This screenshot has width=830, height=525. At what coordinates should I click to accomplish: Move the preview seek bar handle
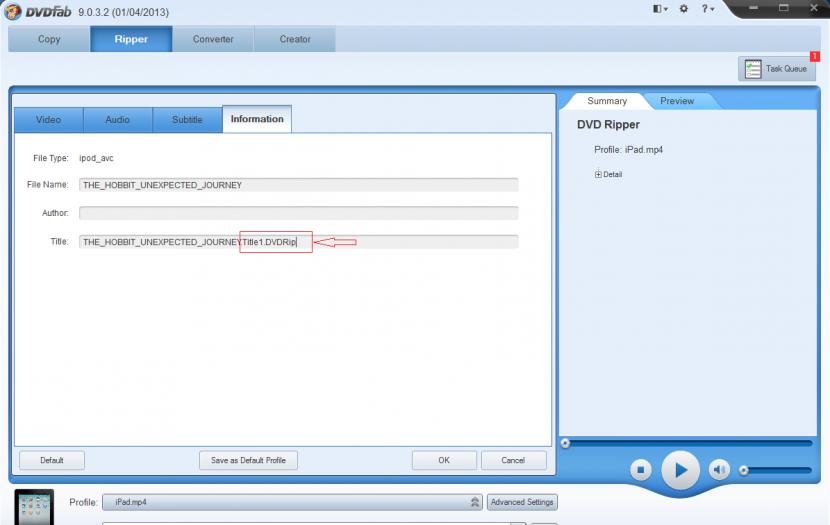pos(565,443)
